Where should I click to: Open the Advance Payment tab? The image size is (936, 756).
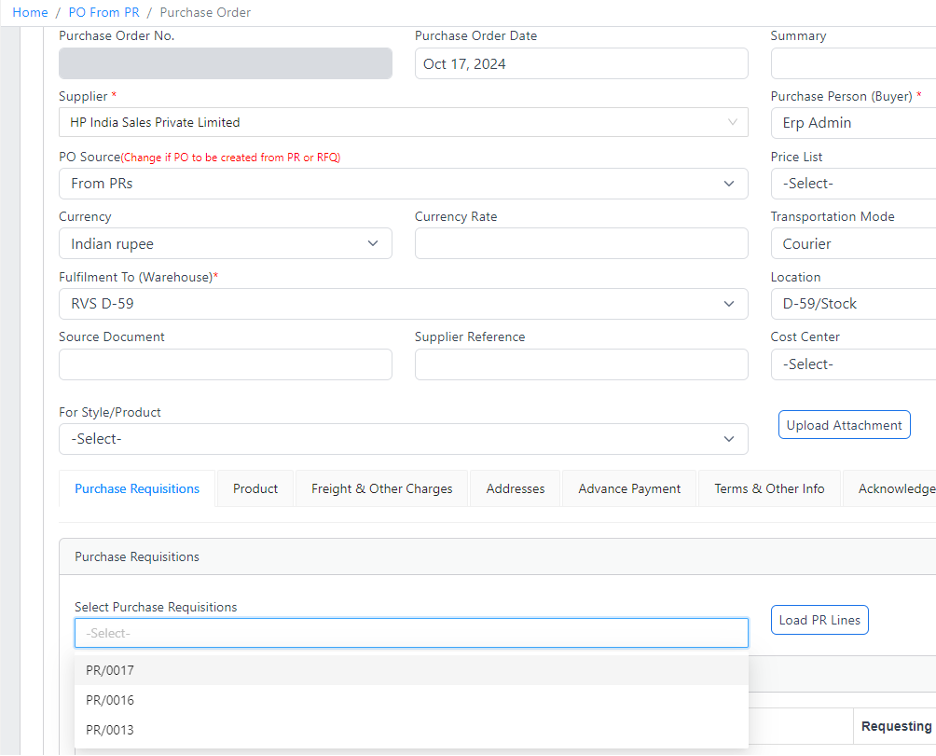pos(629,489)
